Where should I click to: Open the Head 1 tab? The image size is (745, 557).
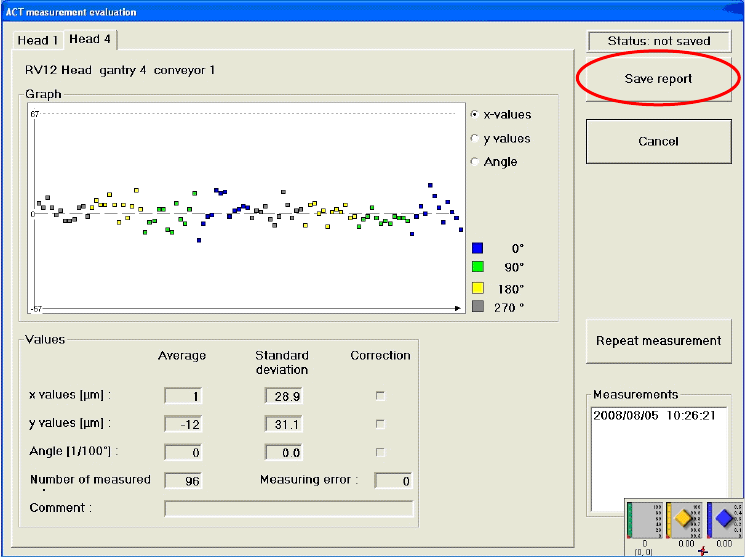[x=38, y=40]
